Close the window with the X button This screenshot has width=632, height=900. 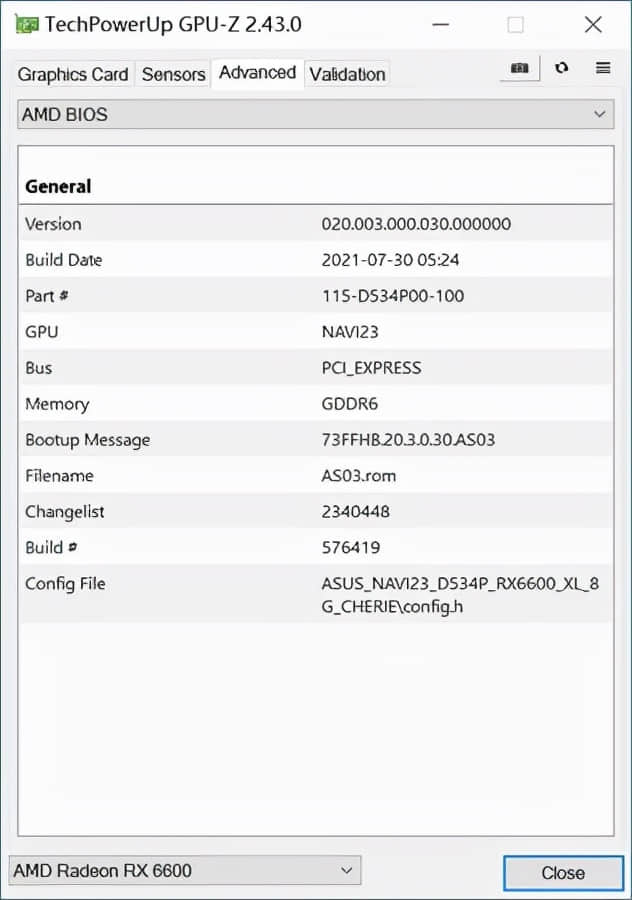click(593, 25)
